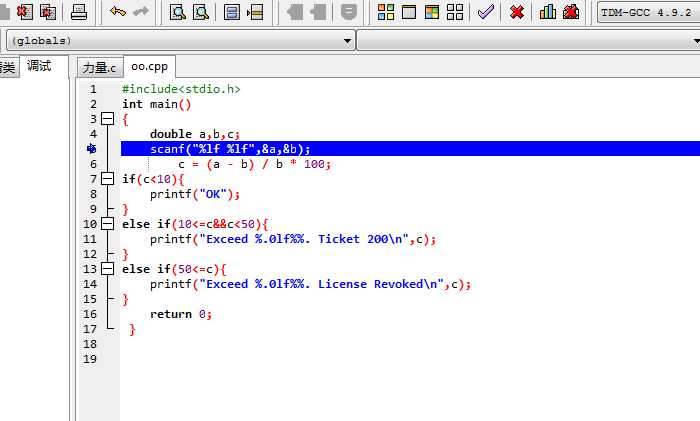Image resolution: width=700 pixels, height=421 pixels.
Task: Click the Goto Function icon
Action: pyautogui.click(x=232, y=12)
